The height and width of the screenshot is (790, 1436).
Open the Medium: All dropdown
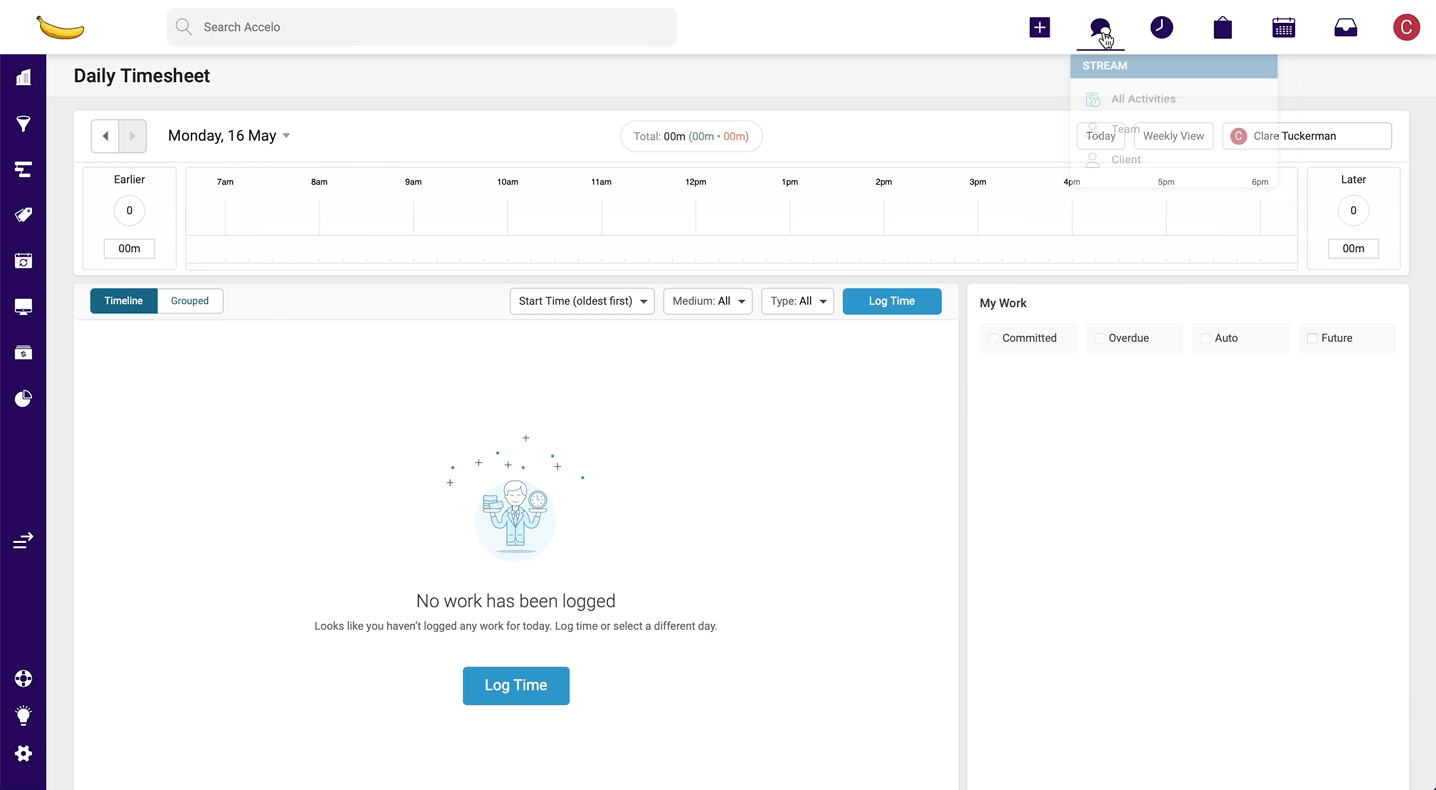(708, 301)
